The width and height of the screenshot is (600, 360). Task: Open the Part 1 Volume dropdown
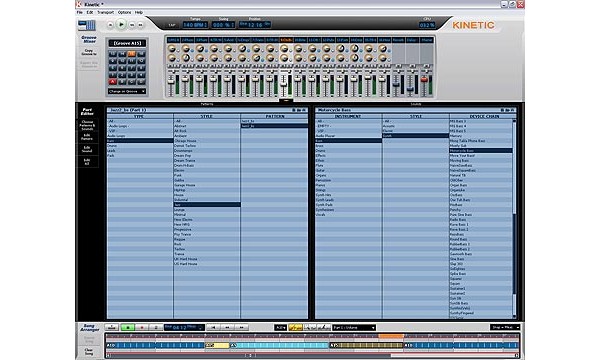[x=354, y=327]
